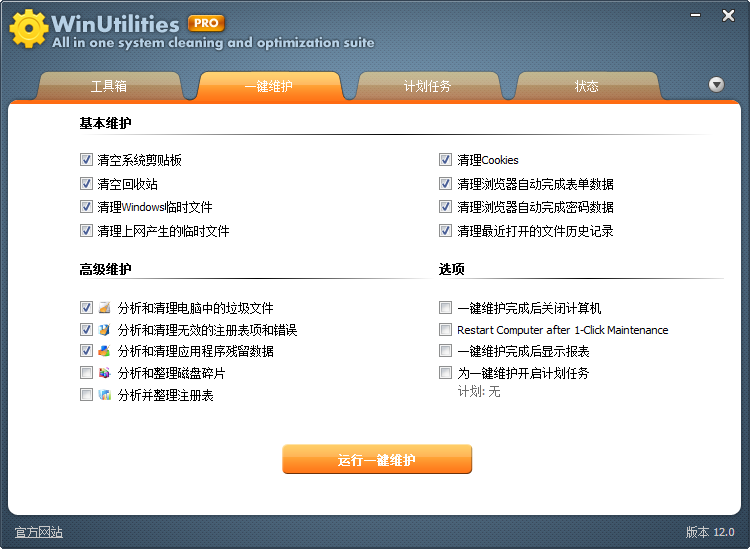Click the WinUtilities gear logo icon
The image size is (750, 549).
pyautogui.click(x=28, y=28)
